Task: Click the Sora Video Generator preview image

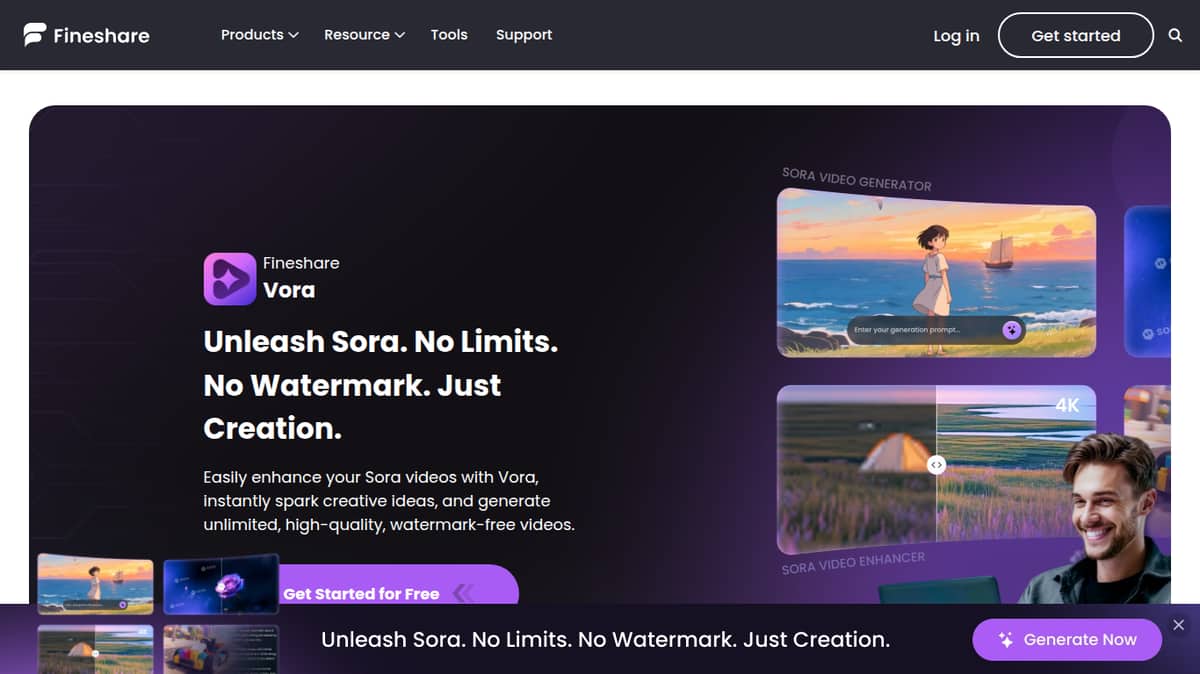Action: point(936,272)
